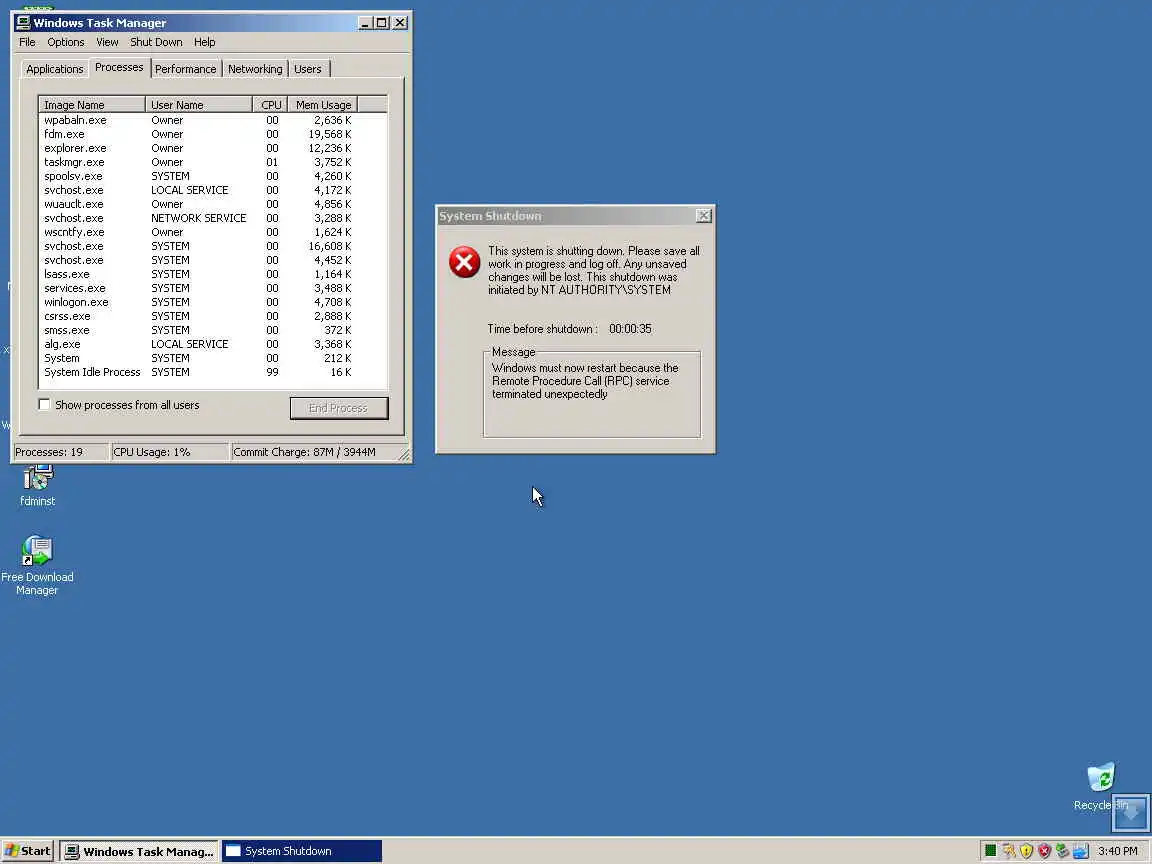Click the 3:40 PM taskbar clock
Screen dimensions: 1152x864
pos(1117,851)
